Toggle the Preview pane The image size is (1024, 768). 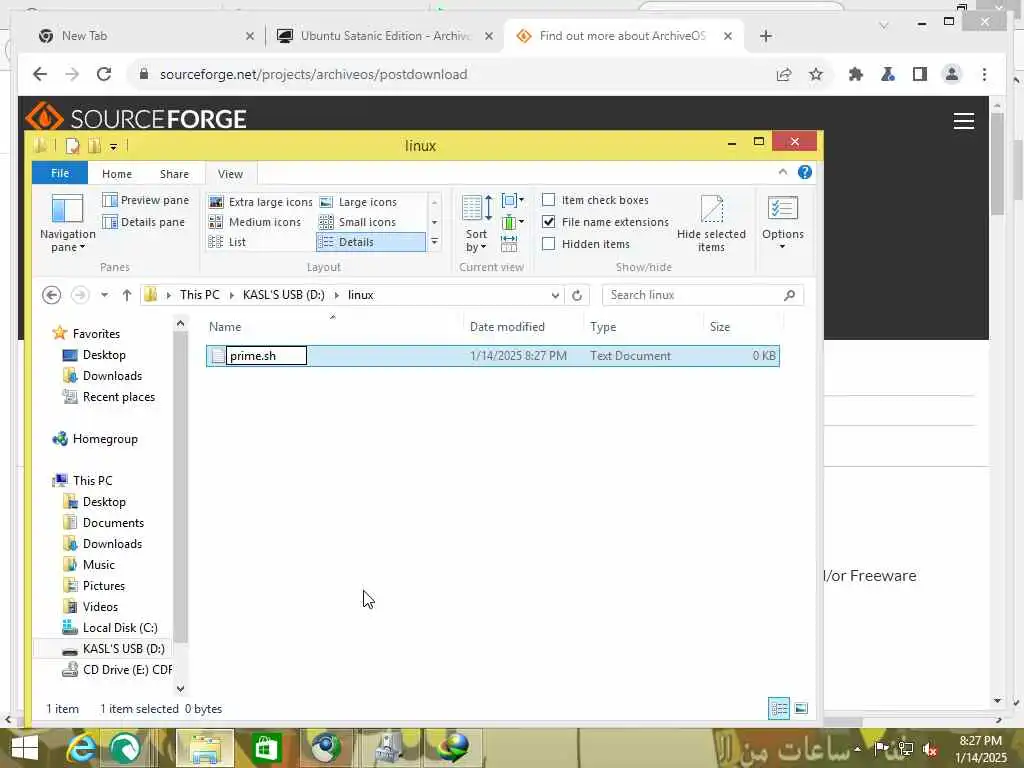click(x=146, y=200)
